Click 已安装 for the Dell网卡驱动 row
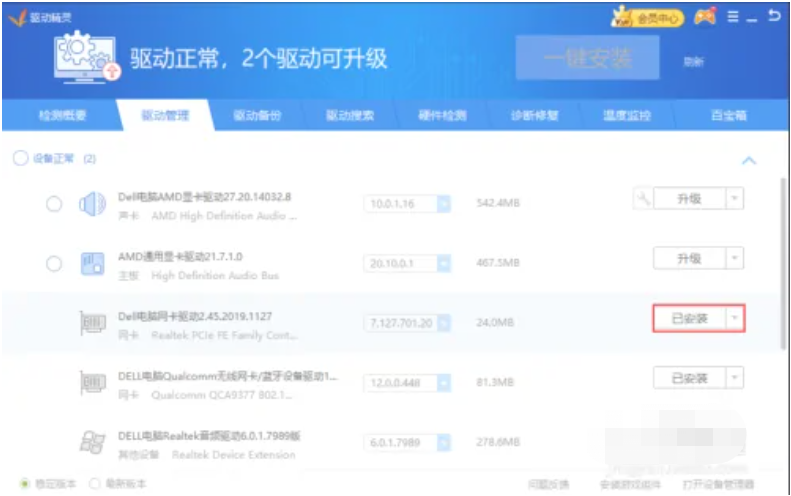Viewport: 791px width, 496px height. click(689, 318)
